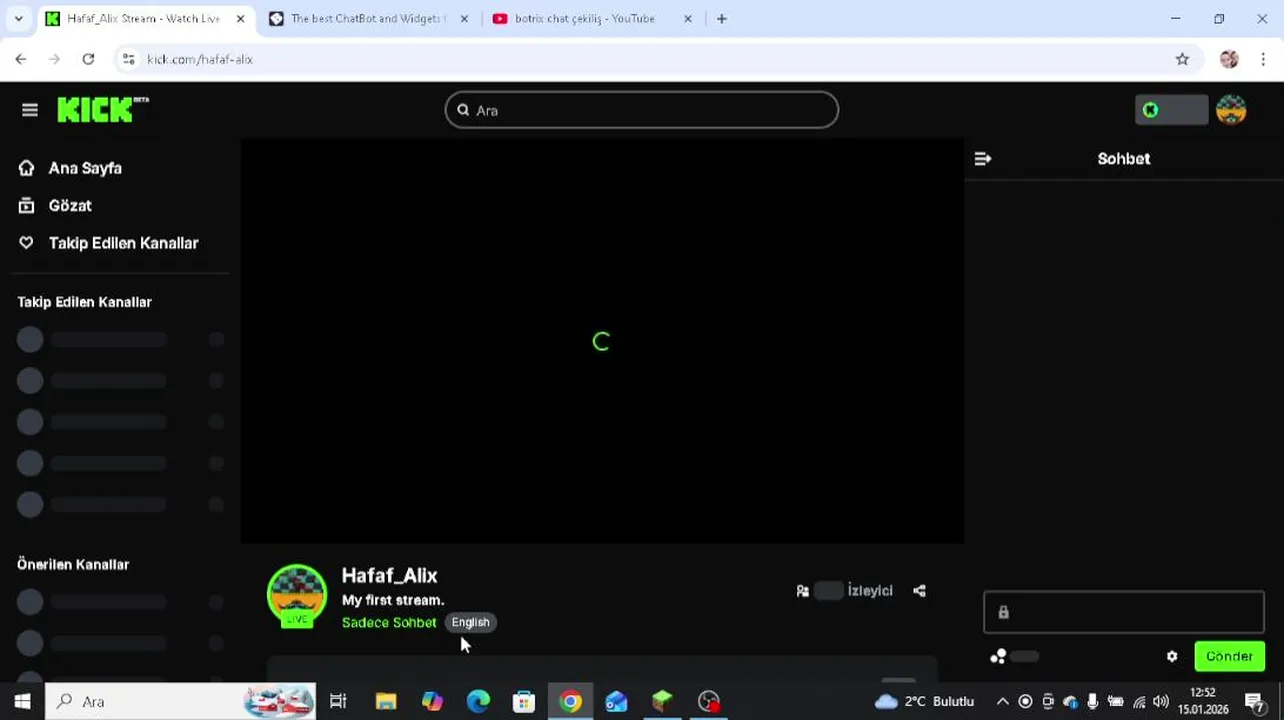Open the notification center icon
Image resolution: width=1284 pixels, height=720 pixels.
pyautogui.click(x=1256, y=702)
